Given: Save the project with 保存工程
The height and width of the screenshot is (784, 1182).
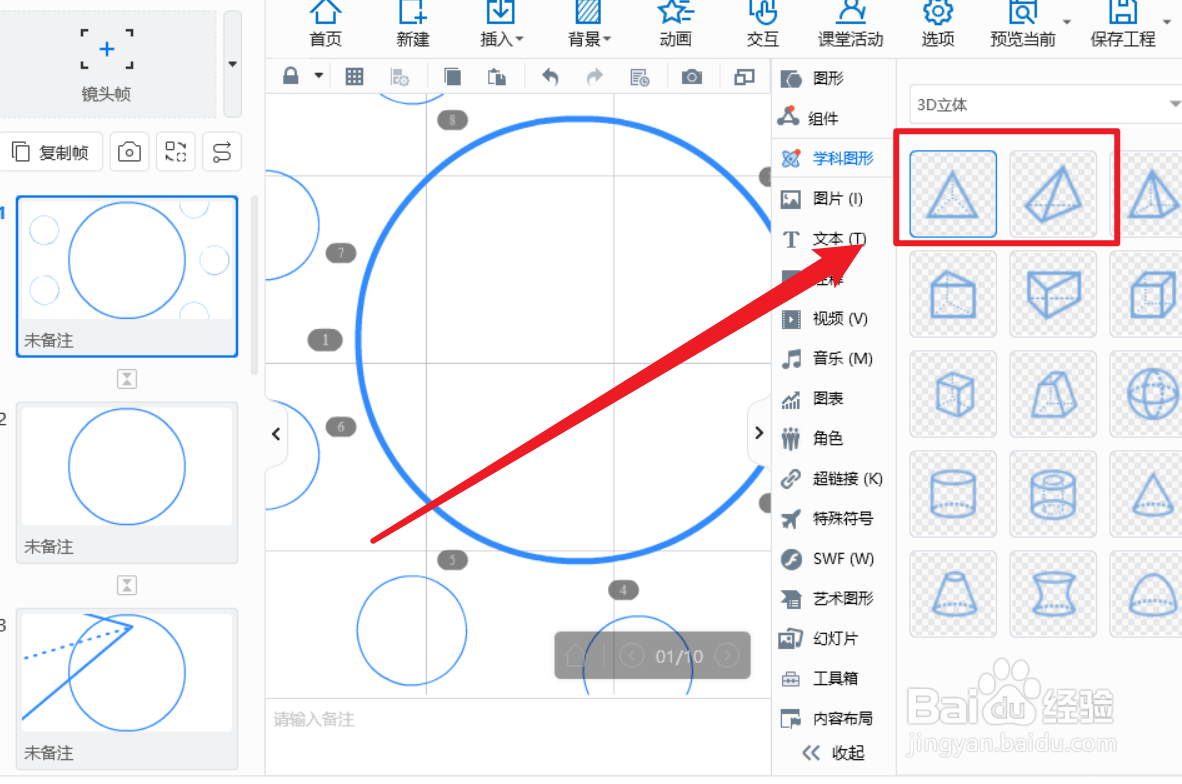Looking at the screenshot, I should click(x=1122, y=24).
